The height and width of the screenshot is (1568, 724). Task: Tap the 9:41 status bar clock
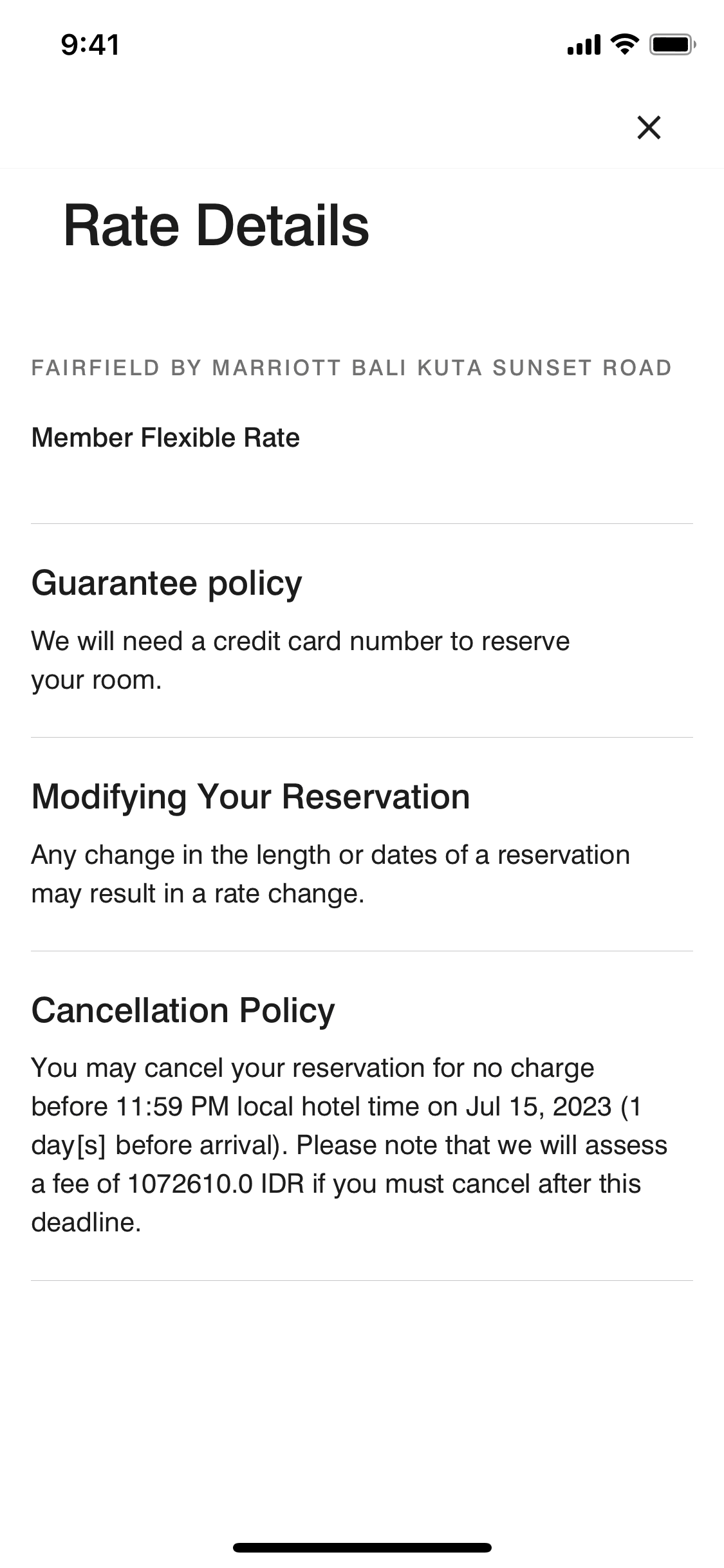click(90, 45)
